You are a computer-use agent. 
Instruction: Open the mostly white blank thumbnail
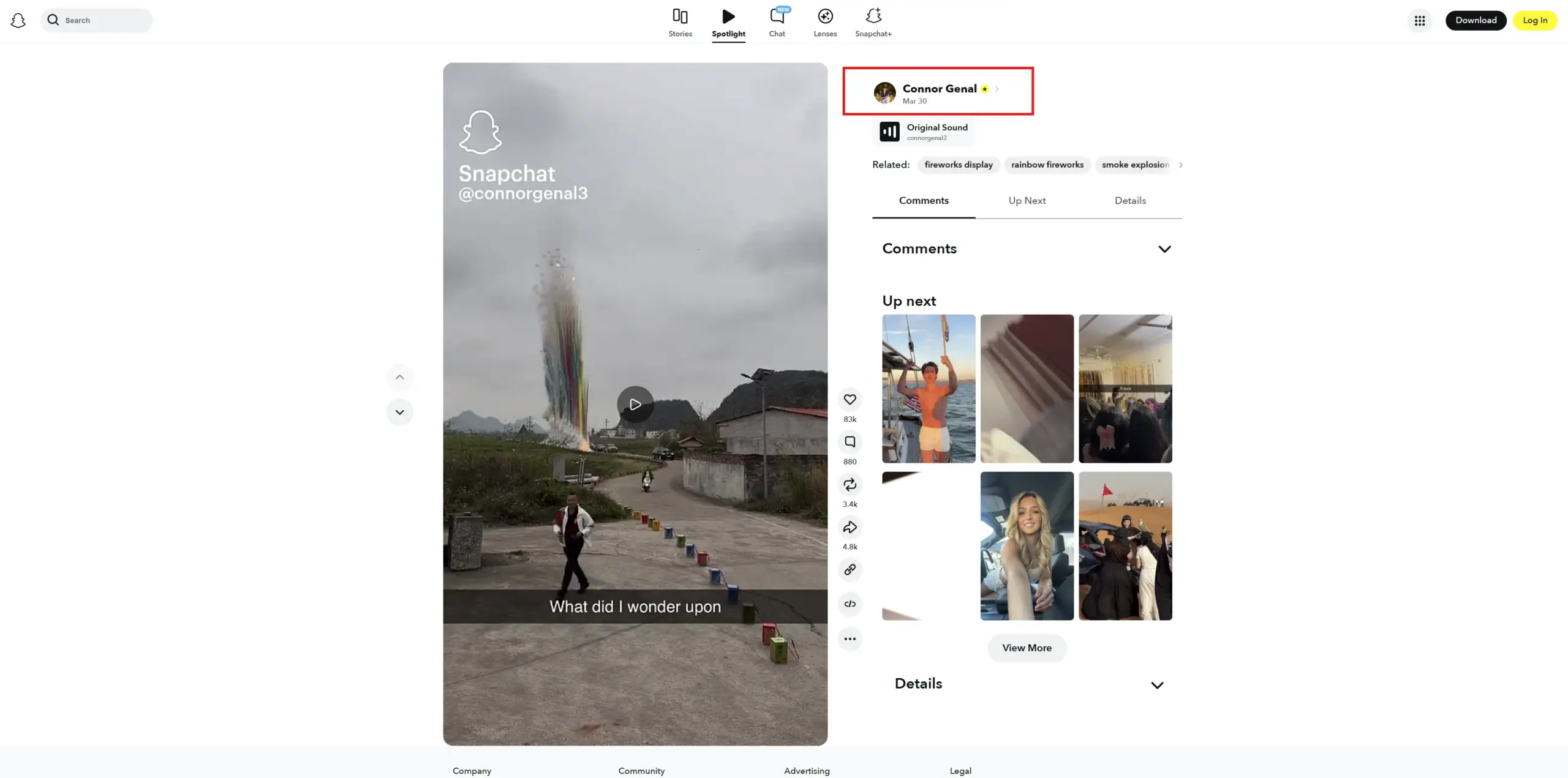pos(929,546)
